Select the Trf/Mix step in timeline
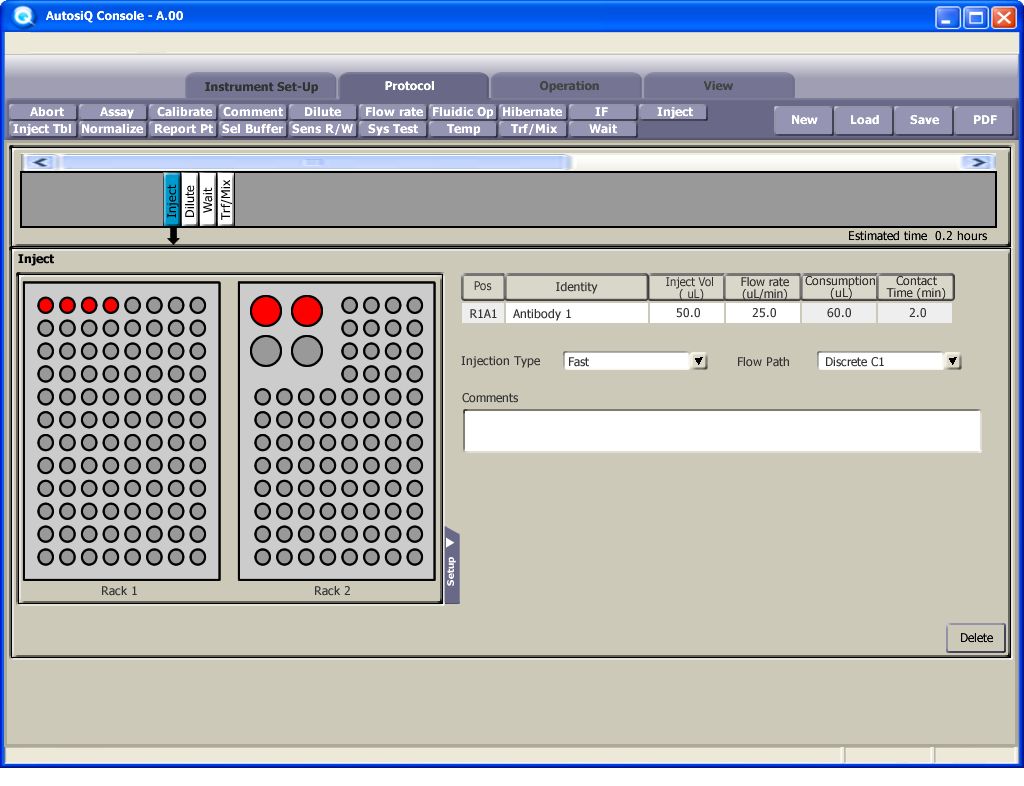 (226, 200)
